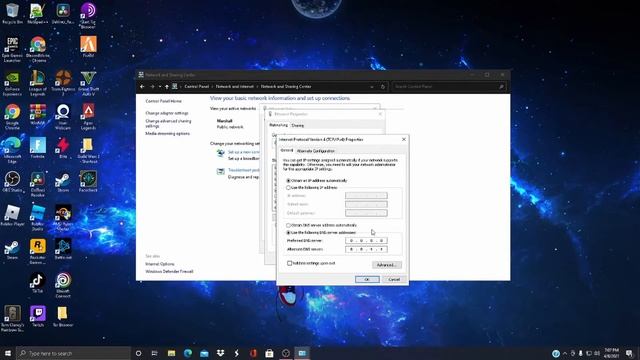Screen dimensions: 640x360
Task: Confirm the IPv4 dialog with OK
Action: pos(367,280)
